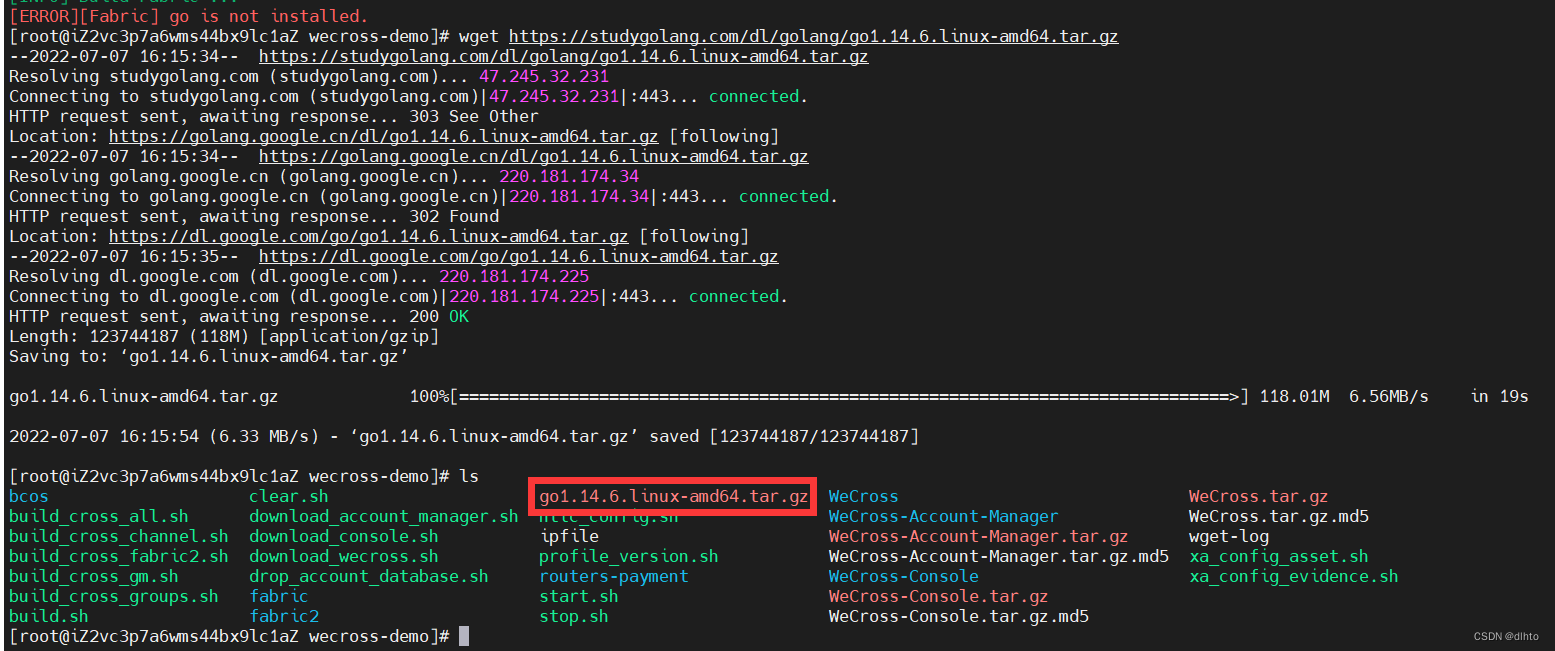1555x651 pixels.
Task: Select the 'download_account_manager.sh' file
Action: click(x=384, y=517)
